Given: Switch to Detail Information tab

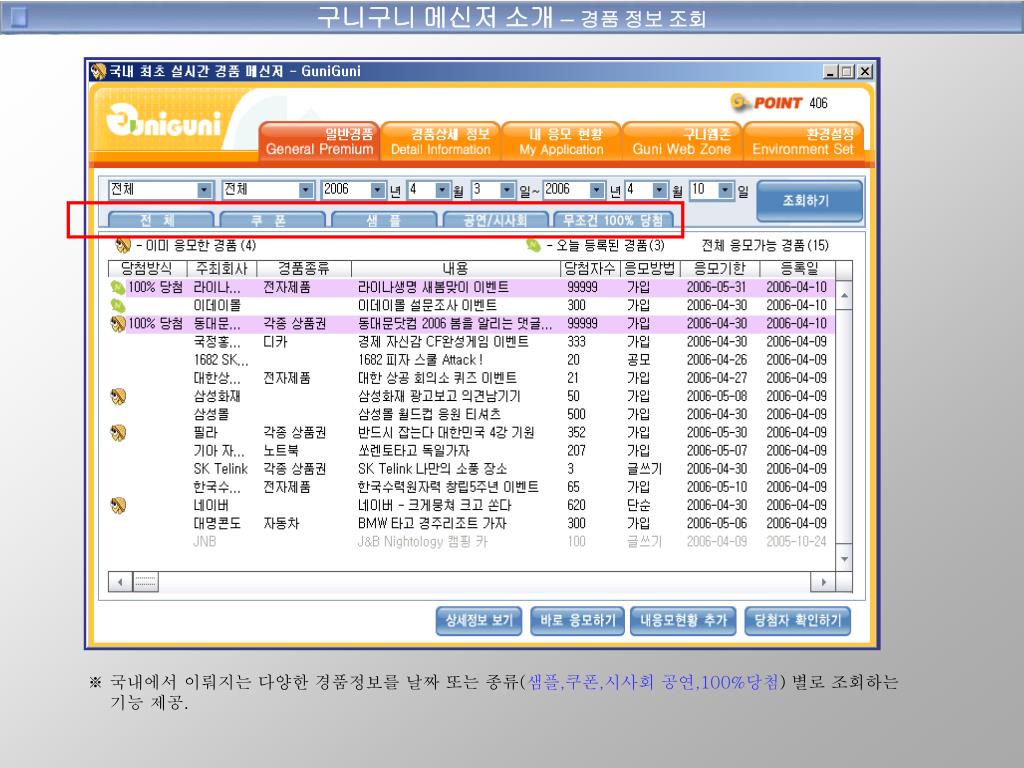Looking at the screenshot, I should coord(440,141).
